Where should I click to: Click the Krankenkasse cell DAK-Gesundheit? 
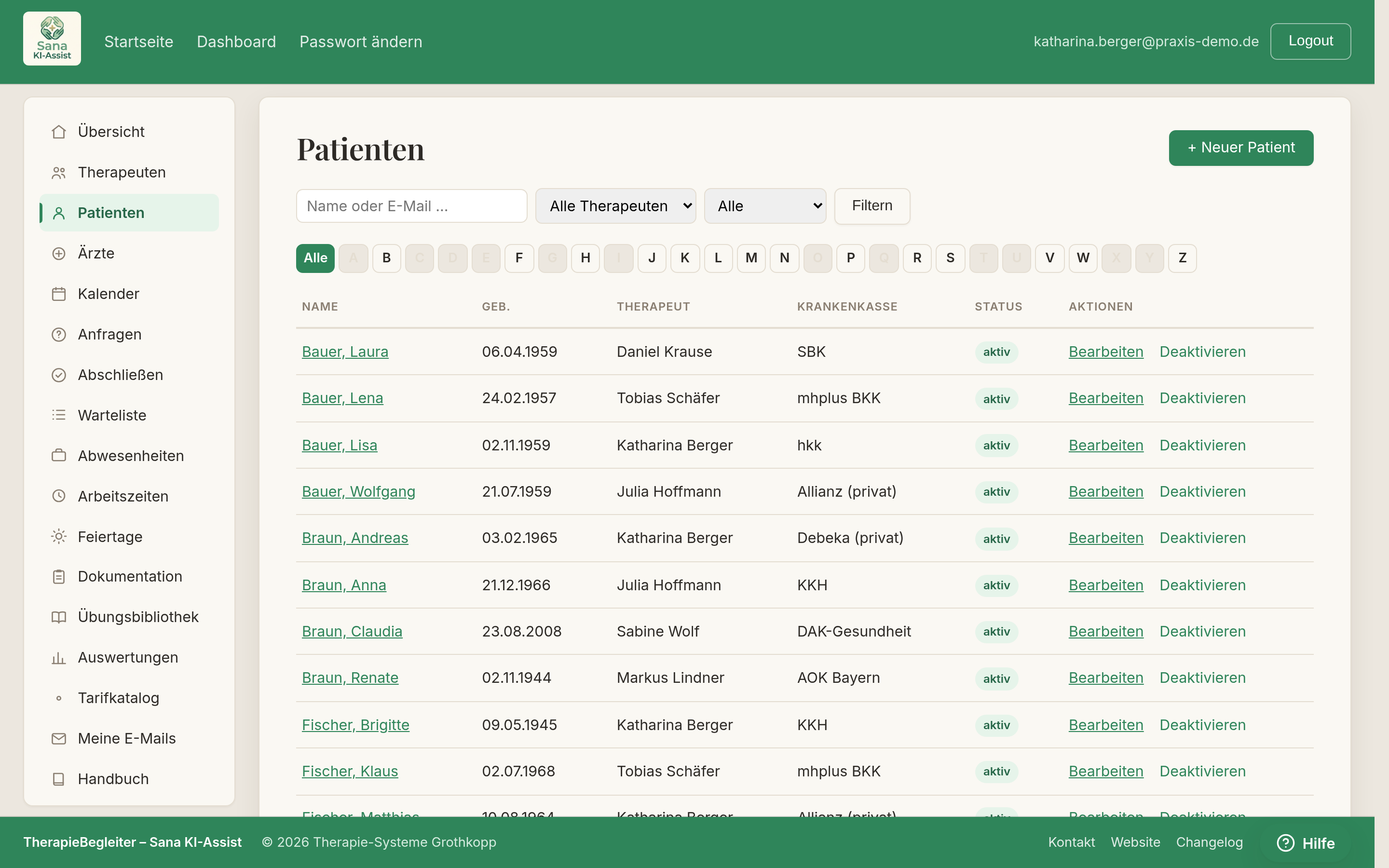[854, 632]
